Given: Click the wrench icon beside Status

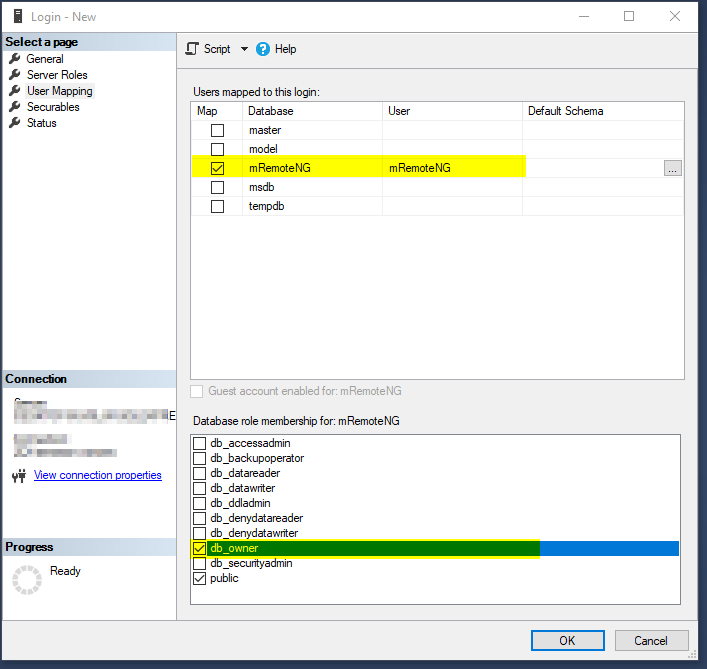Looking at the screenshot, I should click(x=15, y=122).
